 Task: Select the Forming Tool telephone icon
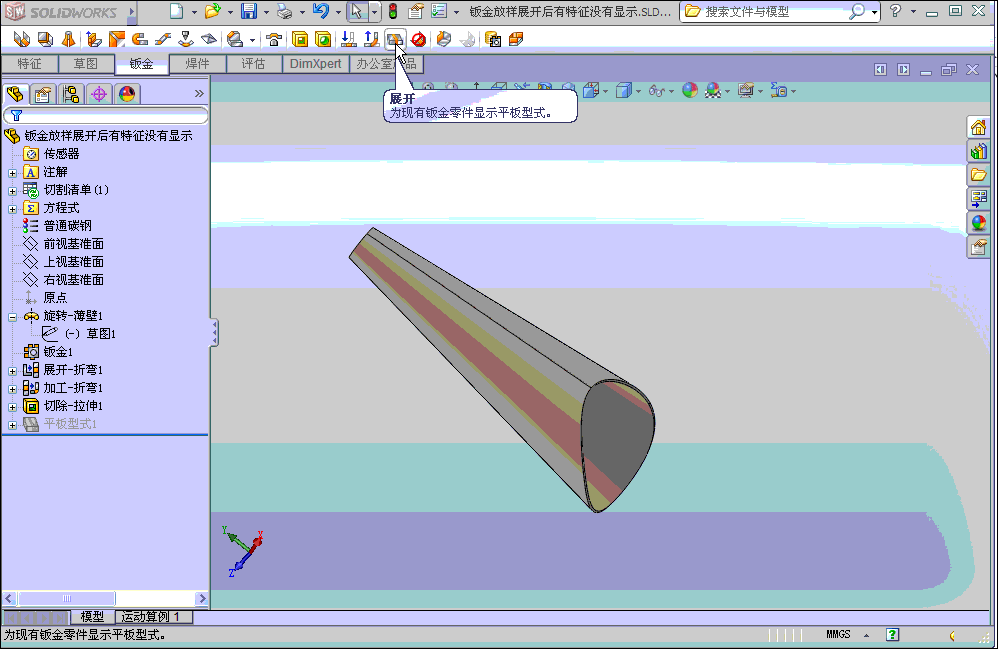[x=274, y=39]
